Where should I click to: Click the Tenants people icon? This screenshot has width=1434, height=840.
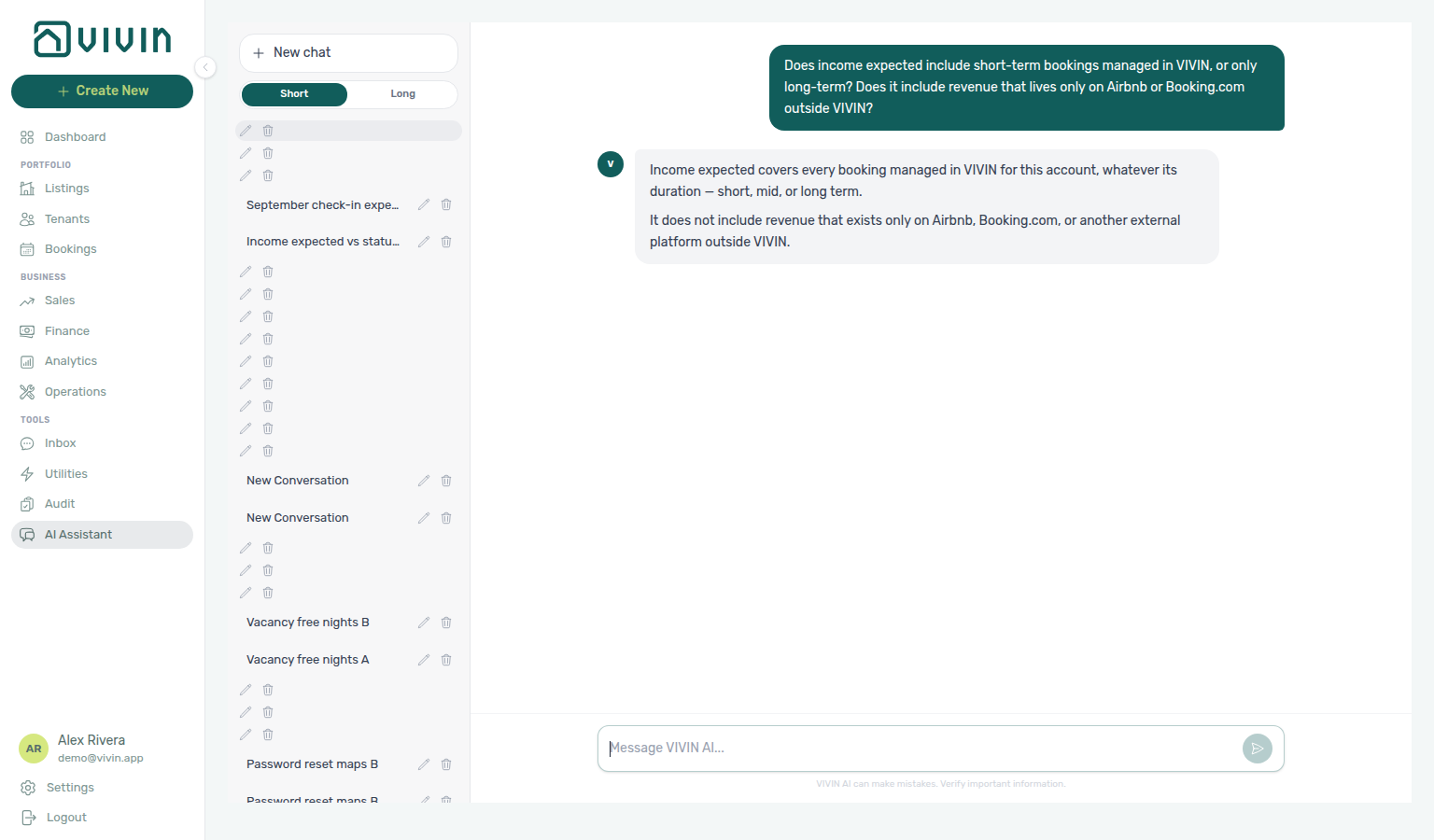tap(27, 219)
